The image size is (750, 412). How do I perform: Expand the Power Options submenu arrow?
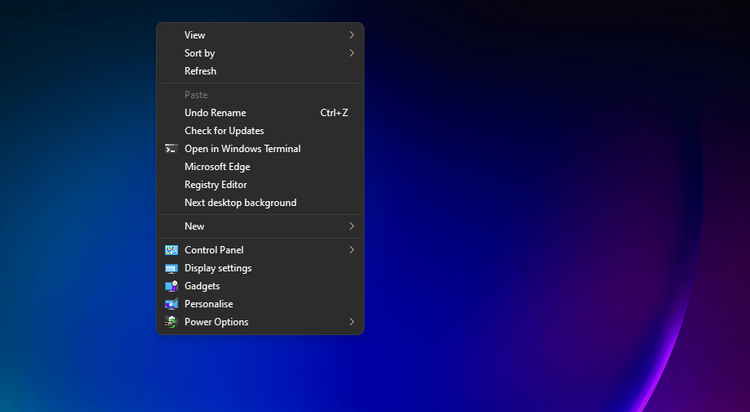point(352,322)
